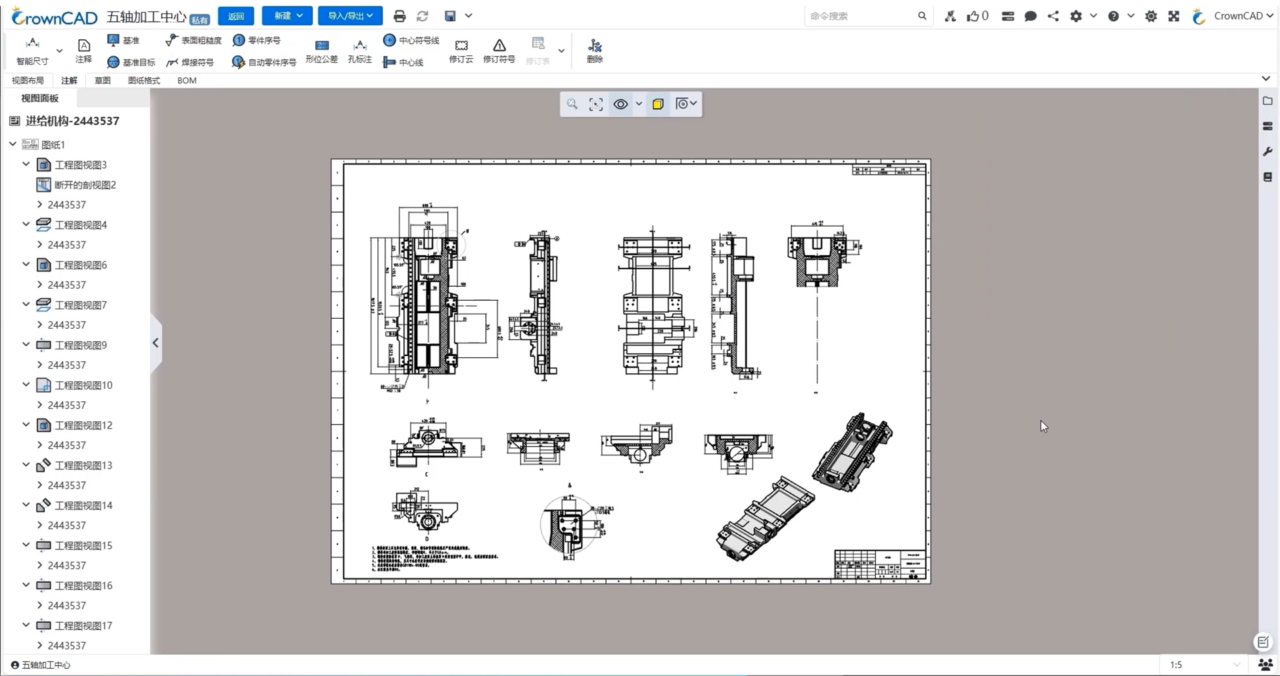The height and width of the screenshot is (676, 1280).
Task: Select the 智能尺寸 smart dimension tool
Action: pyautogui.click(x=32, y=51)
